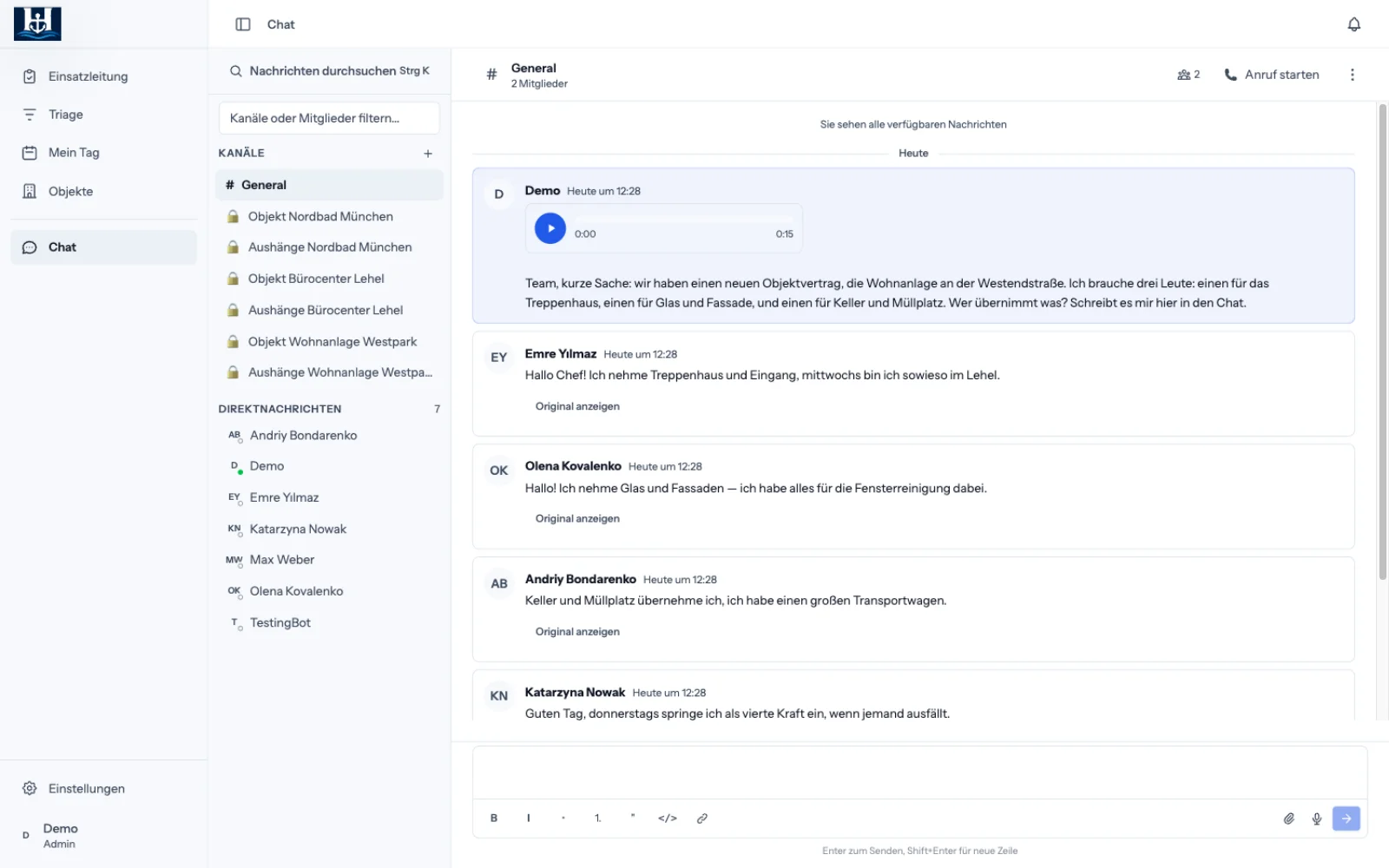Seek in the voice message progress bar
This screenshot has height=868, width=1389.
684,220
